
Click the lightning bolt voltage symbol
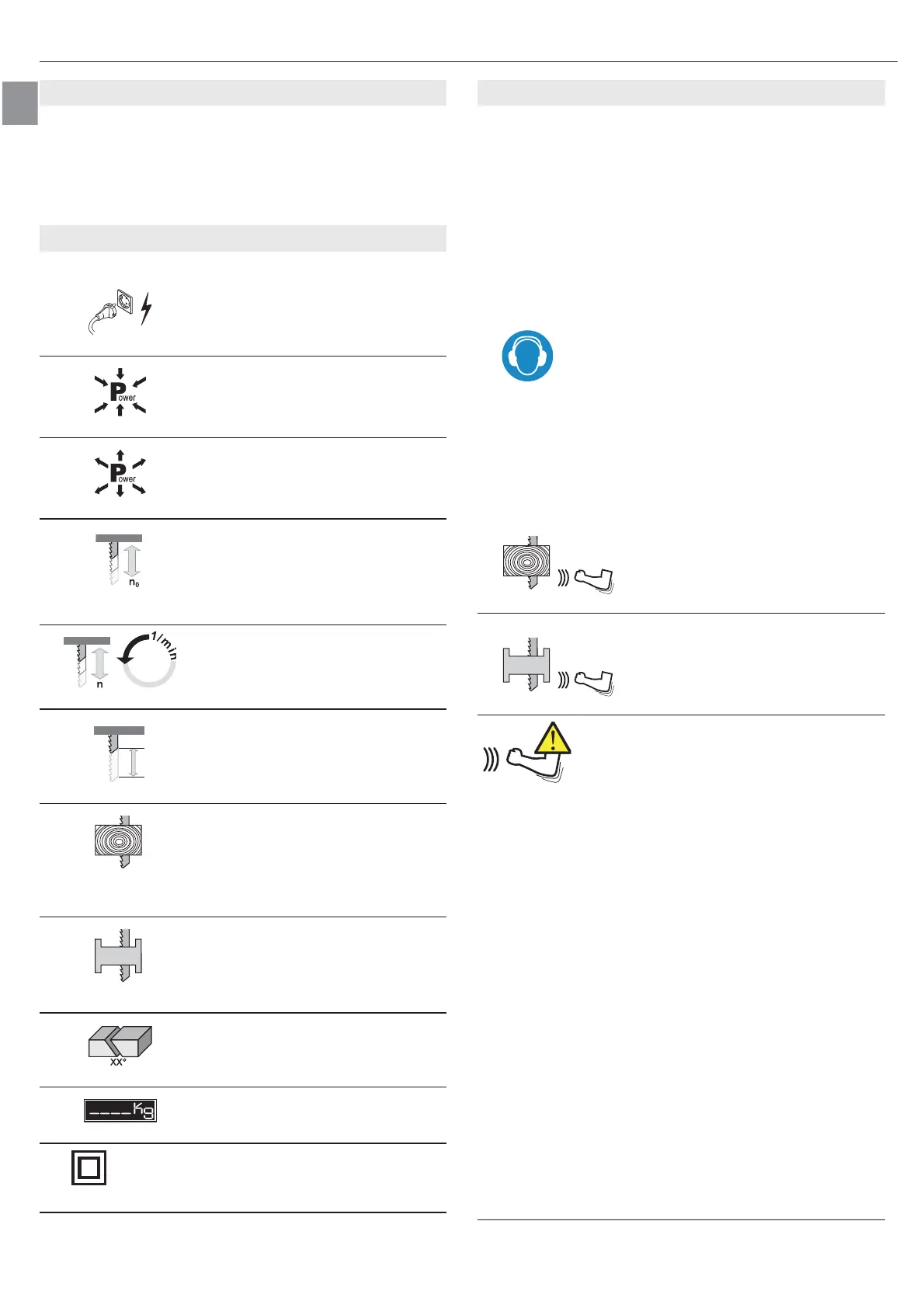[146, 309]
